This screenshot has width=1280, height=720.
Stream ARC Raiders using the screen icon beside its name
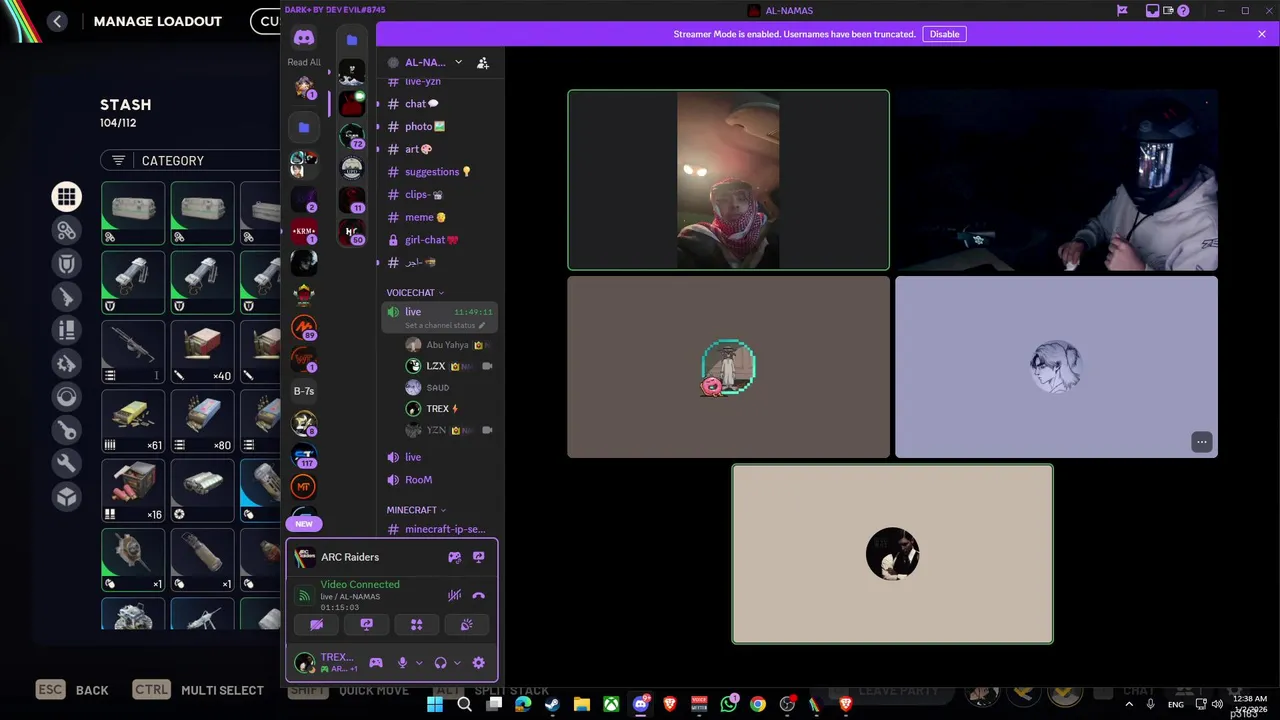point(478,557)
